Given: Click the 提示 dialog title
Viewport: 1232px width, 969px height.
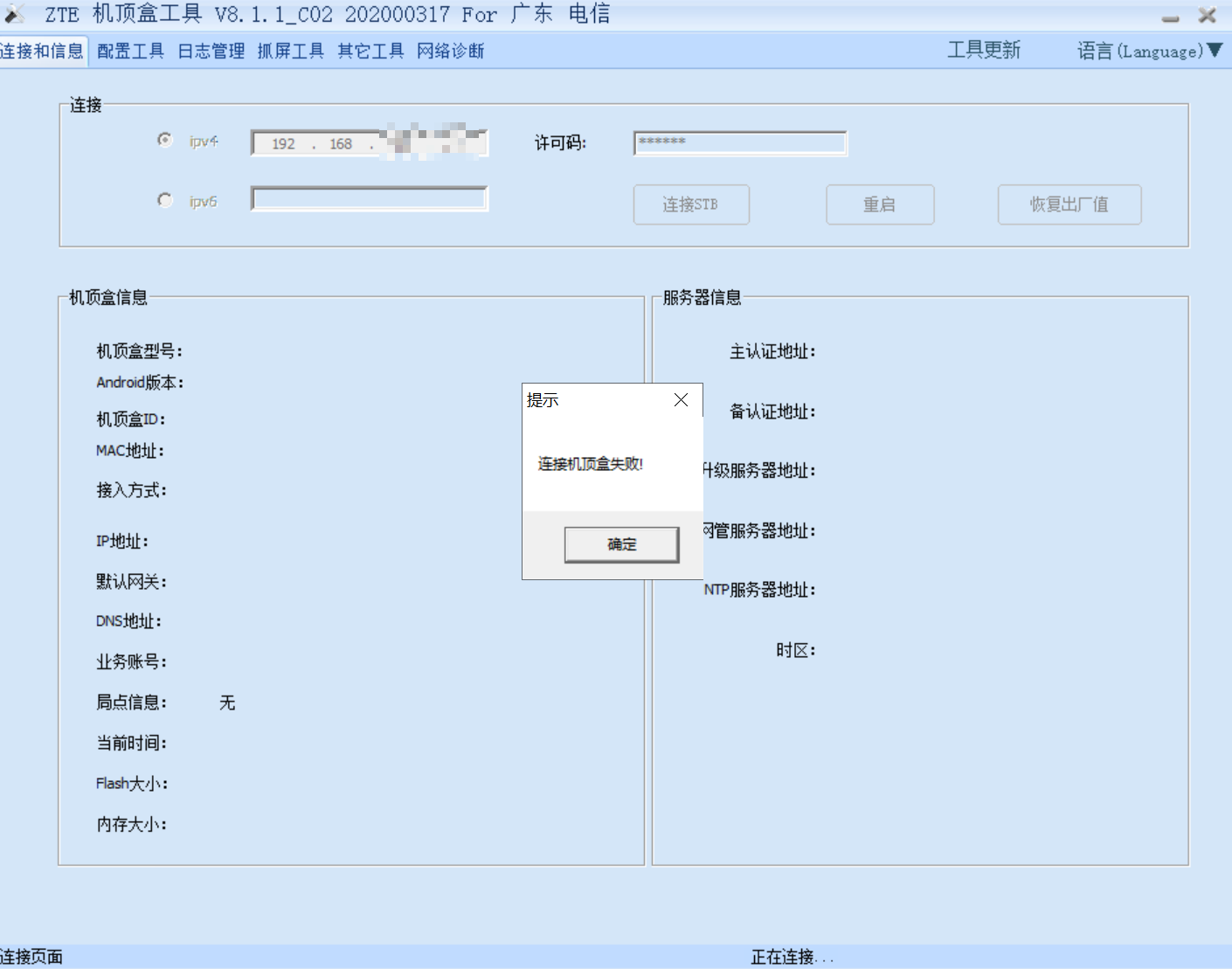Looking at the screenshot, I should click(543, 400).
